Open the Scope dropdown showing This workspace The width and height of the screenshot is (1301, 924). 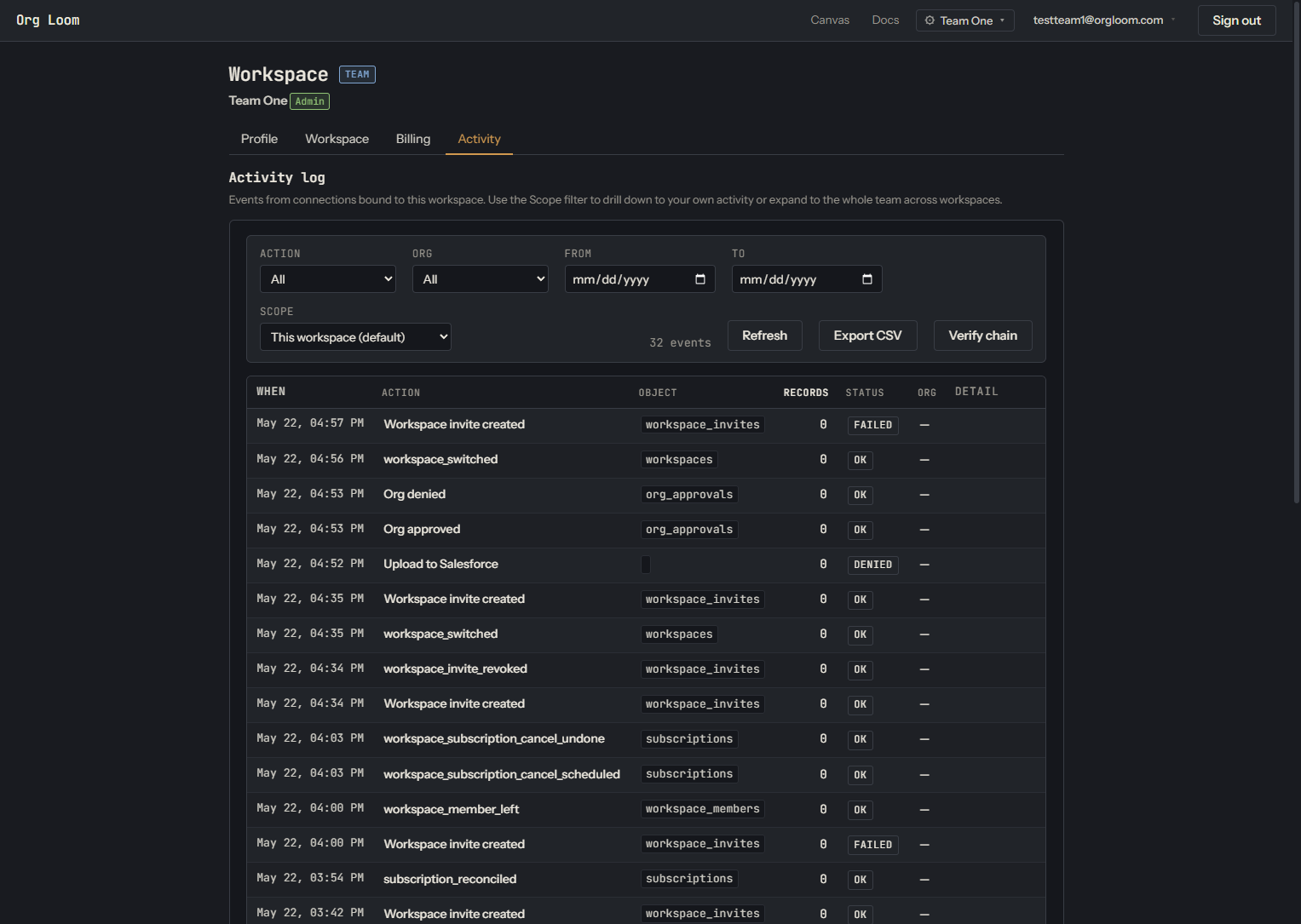pos(355,337)
